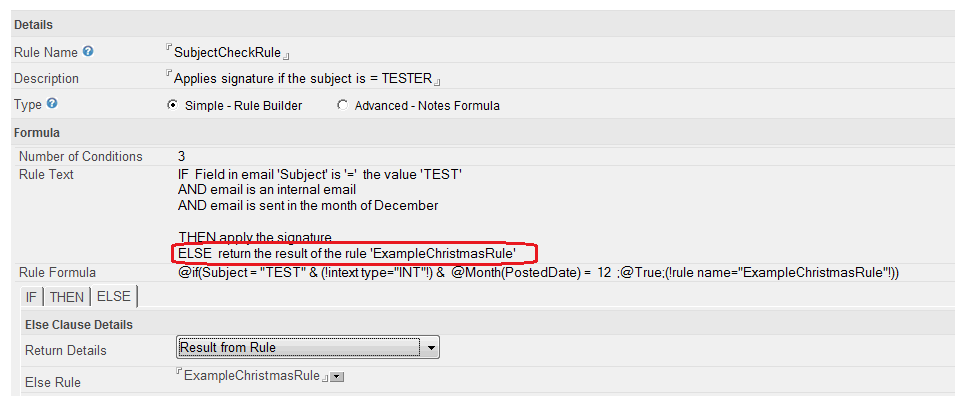Click the 'AND email is an internal email' line
Image resolution: width=955 pixels, height=396 pixels.
[x=267, y=190]
